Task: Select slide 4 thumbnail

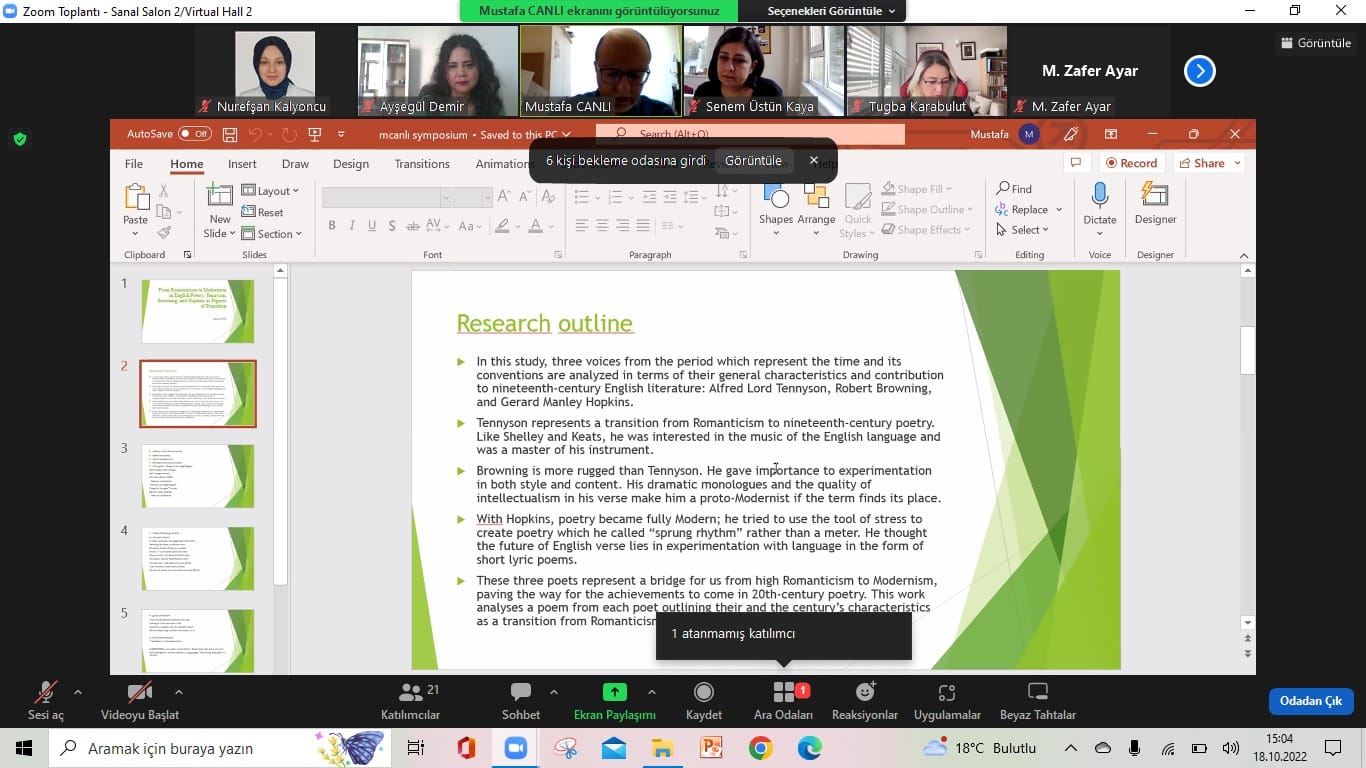Action: (198, 558)
